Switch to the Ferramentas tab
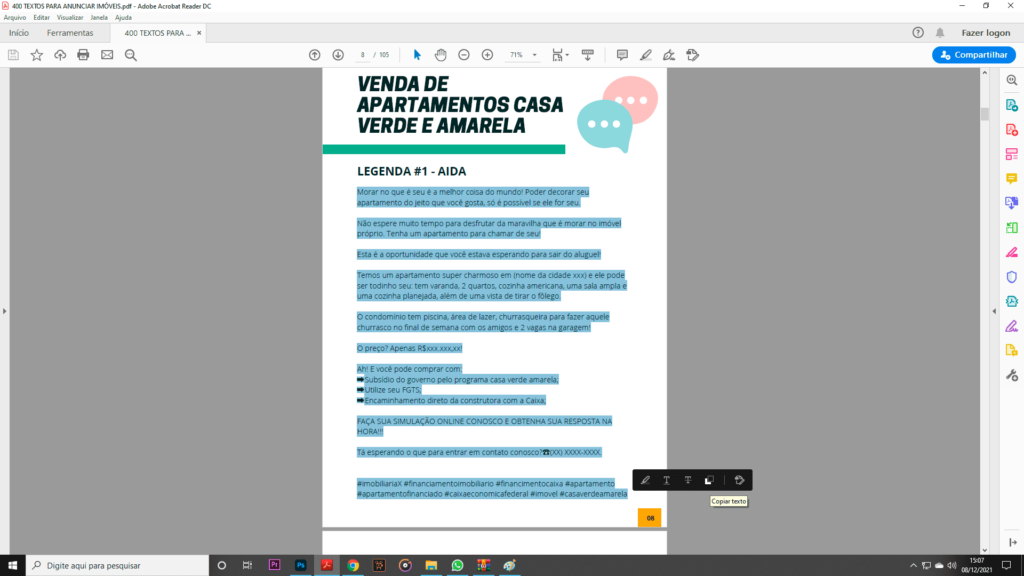The width and height of the screenshot is (1024, 576). coord(70,33)
